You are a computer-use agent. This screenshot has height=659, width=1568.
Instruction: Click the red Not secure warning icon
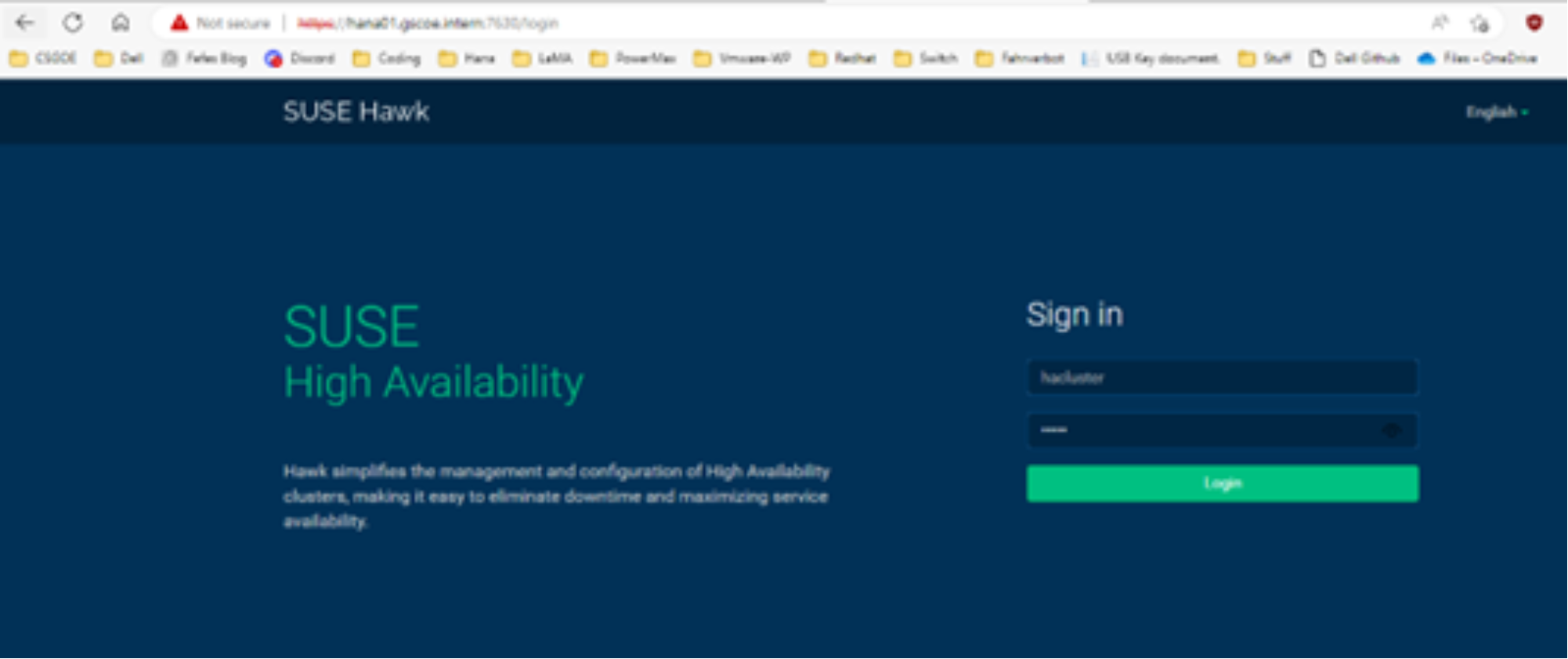(179, 23)
